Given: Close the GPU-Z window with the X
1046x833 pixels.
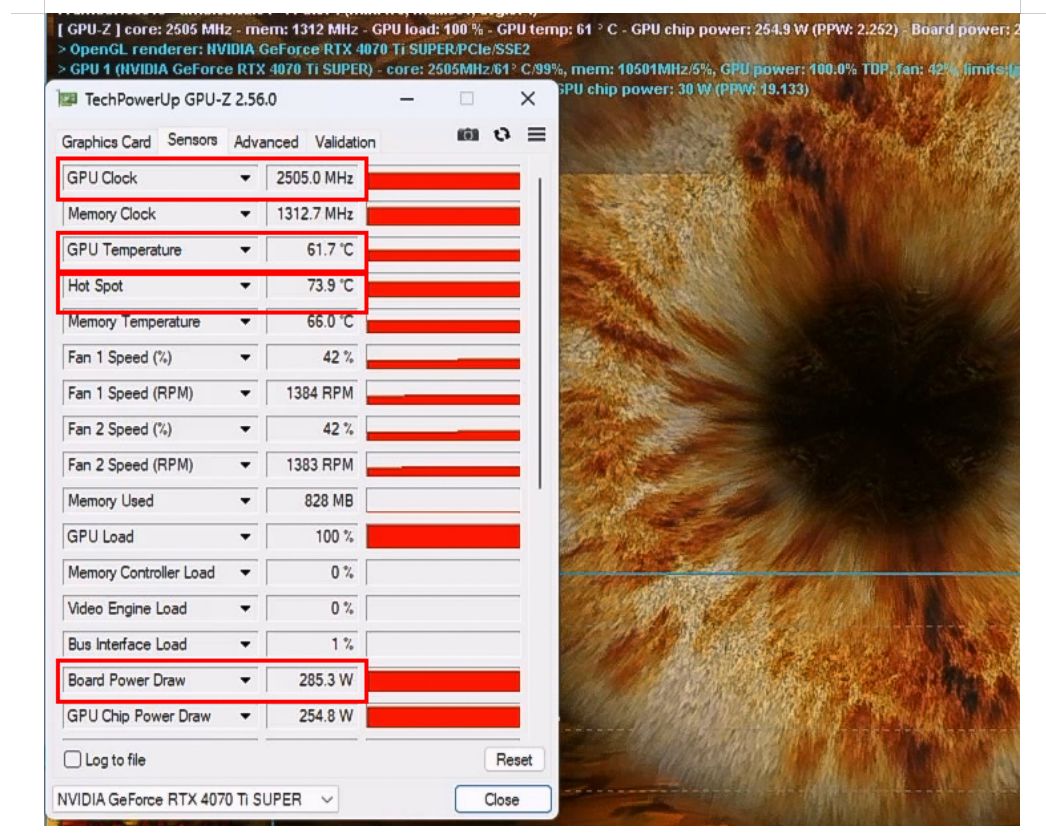Looking at the screenshot, I should coord(528,99).
